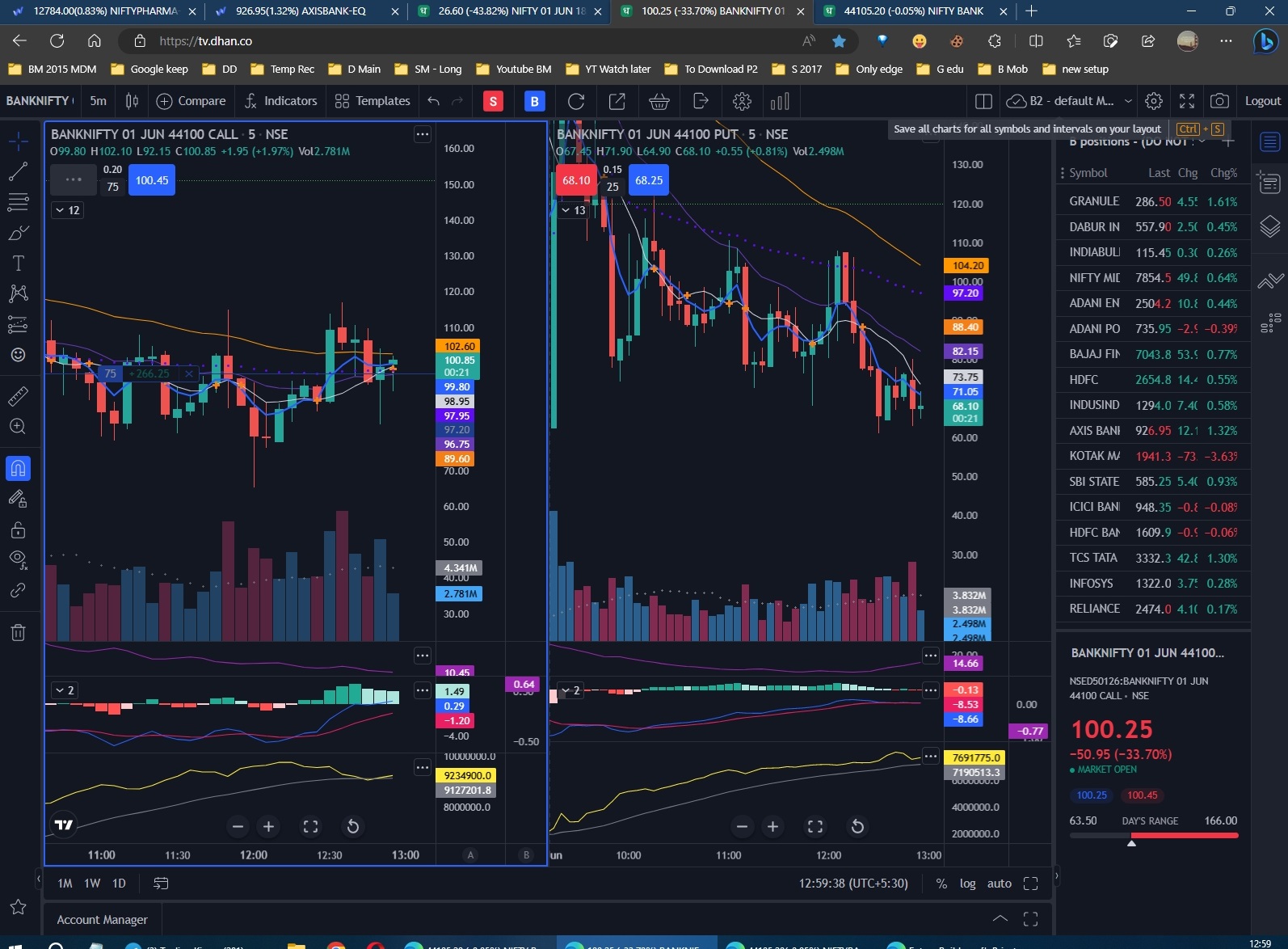Screen dimensions: 1288x949
Task: Open the Compare symbol dialog
Action: click(x=191, y=101)
